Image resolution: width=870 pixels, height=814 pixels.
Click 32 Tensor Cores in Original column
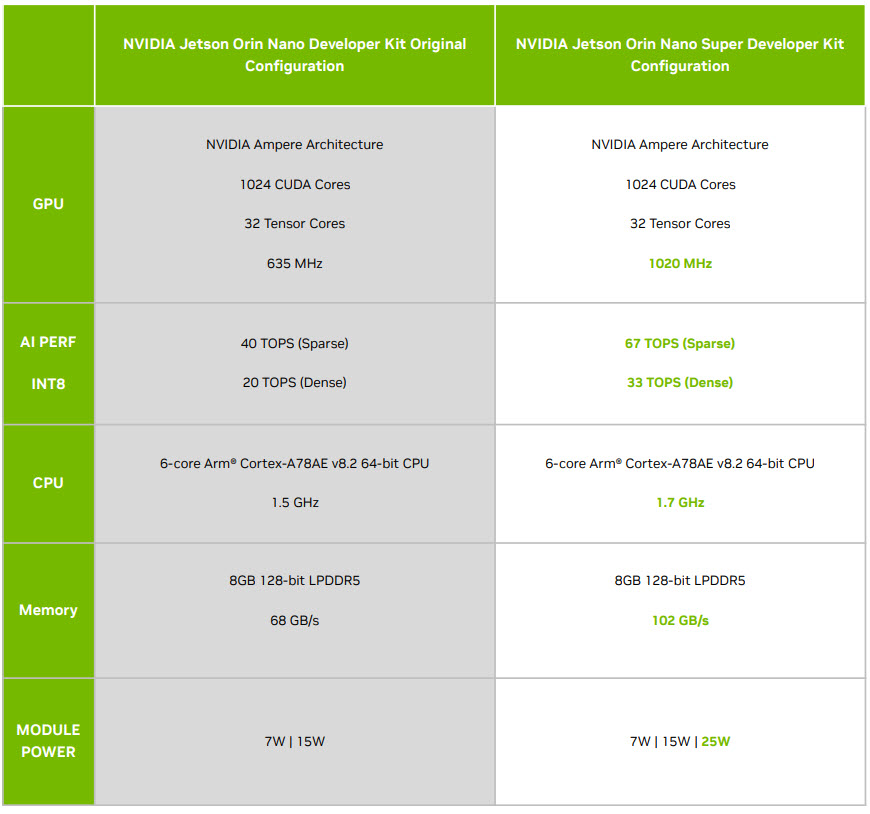[295, 223]
